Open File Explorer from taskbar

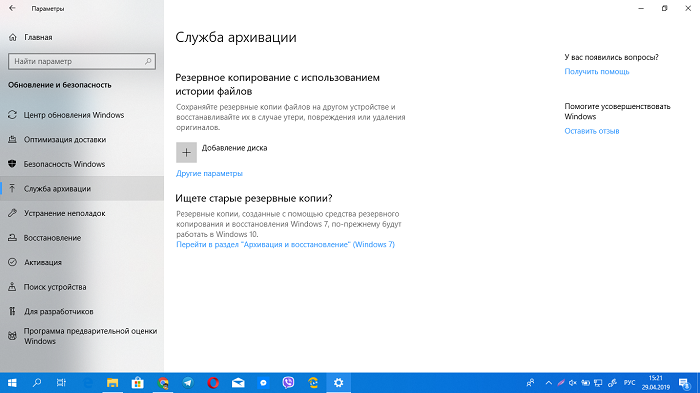112,383
